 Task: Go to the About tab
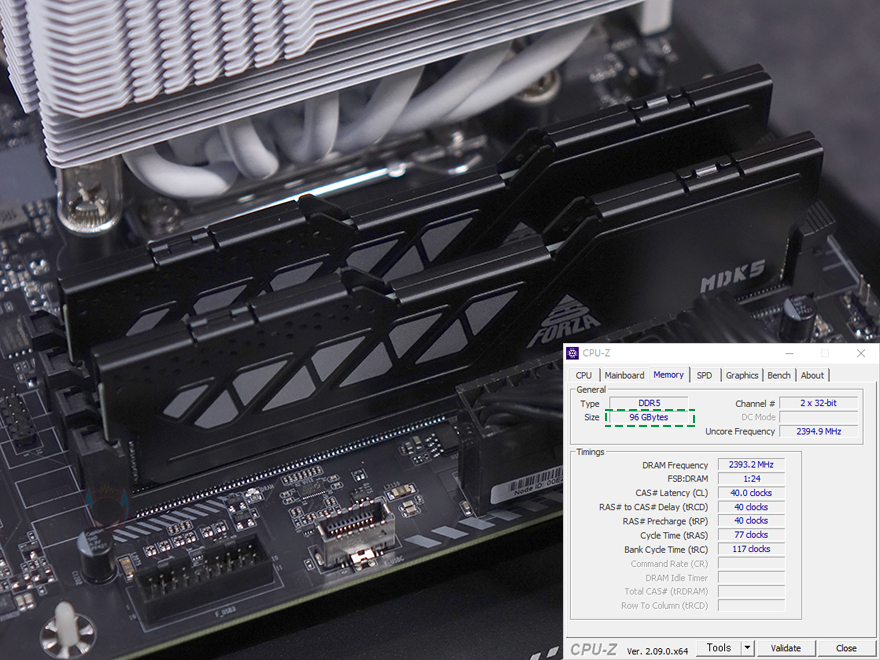click(812, 375)
